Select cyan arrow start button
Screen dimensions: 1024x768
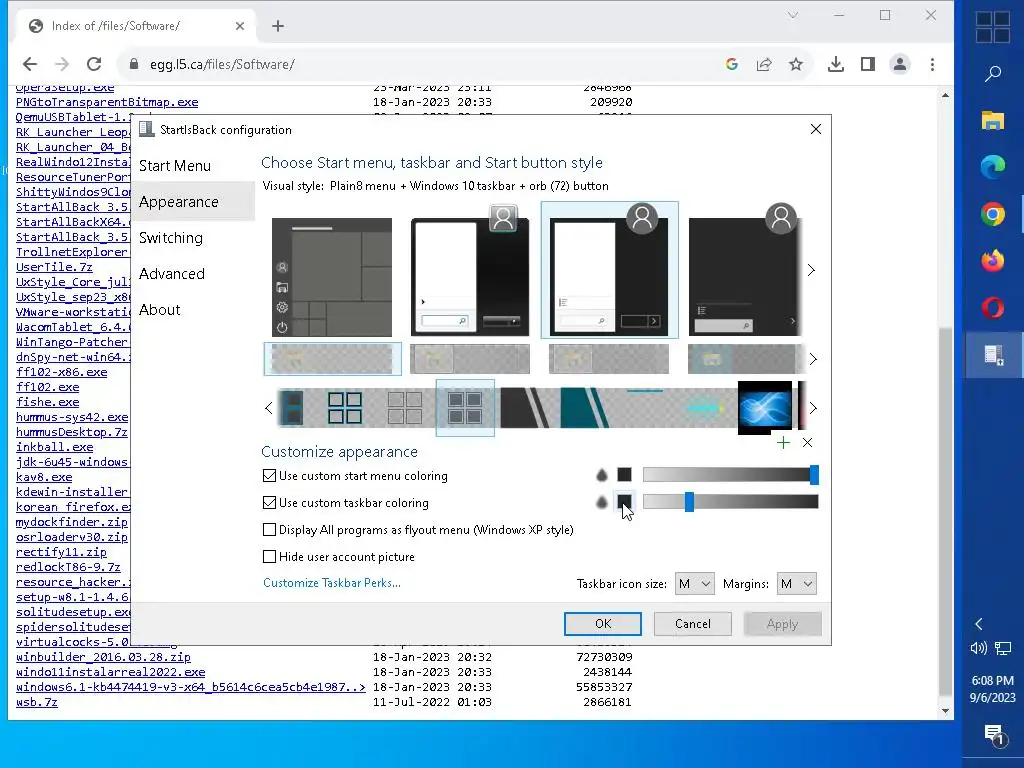point(705,408)
